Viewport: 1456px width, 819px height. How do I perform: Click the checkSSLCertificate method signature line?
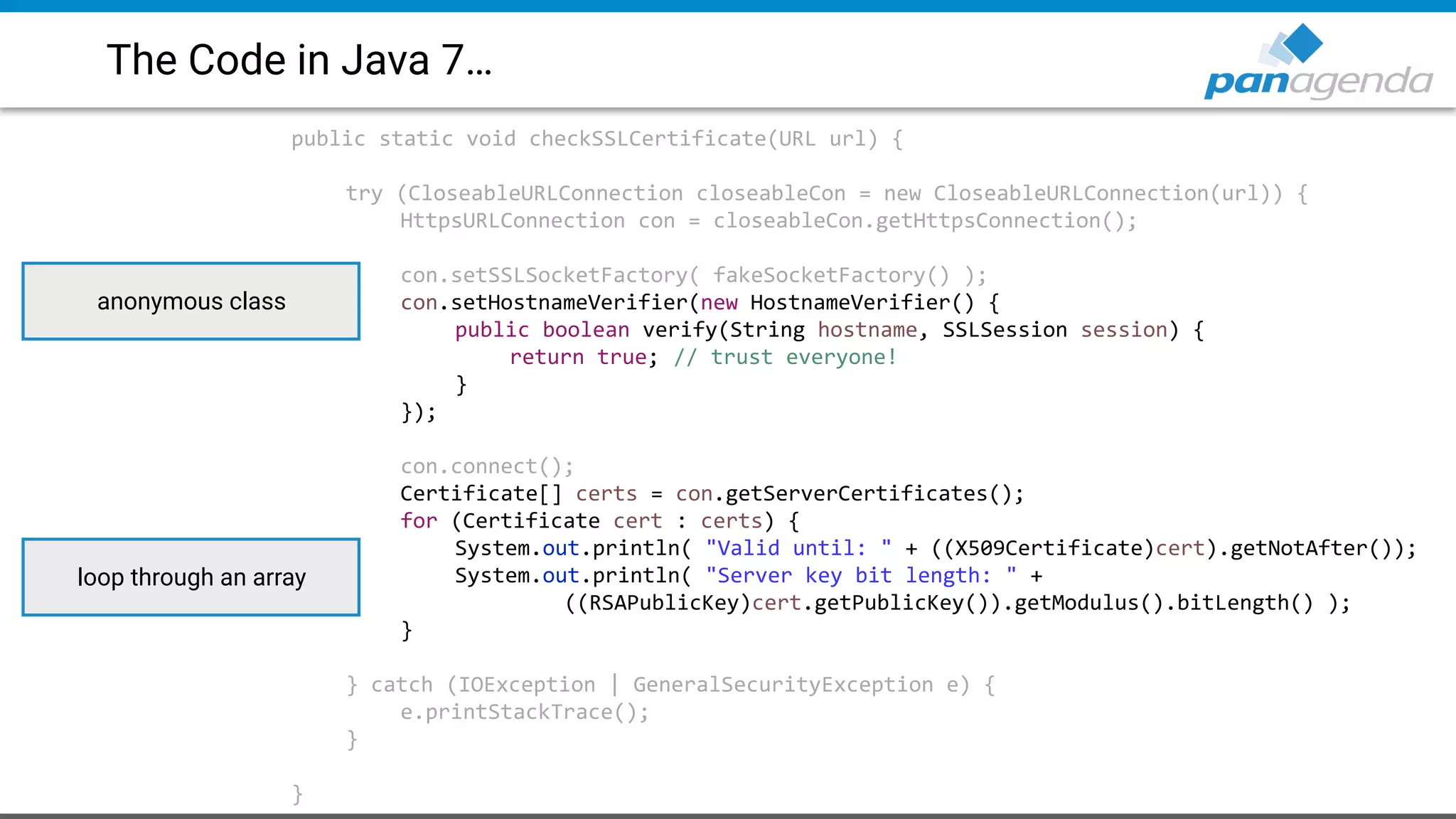(597, 139)
